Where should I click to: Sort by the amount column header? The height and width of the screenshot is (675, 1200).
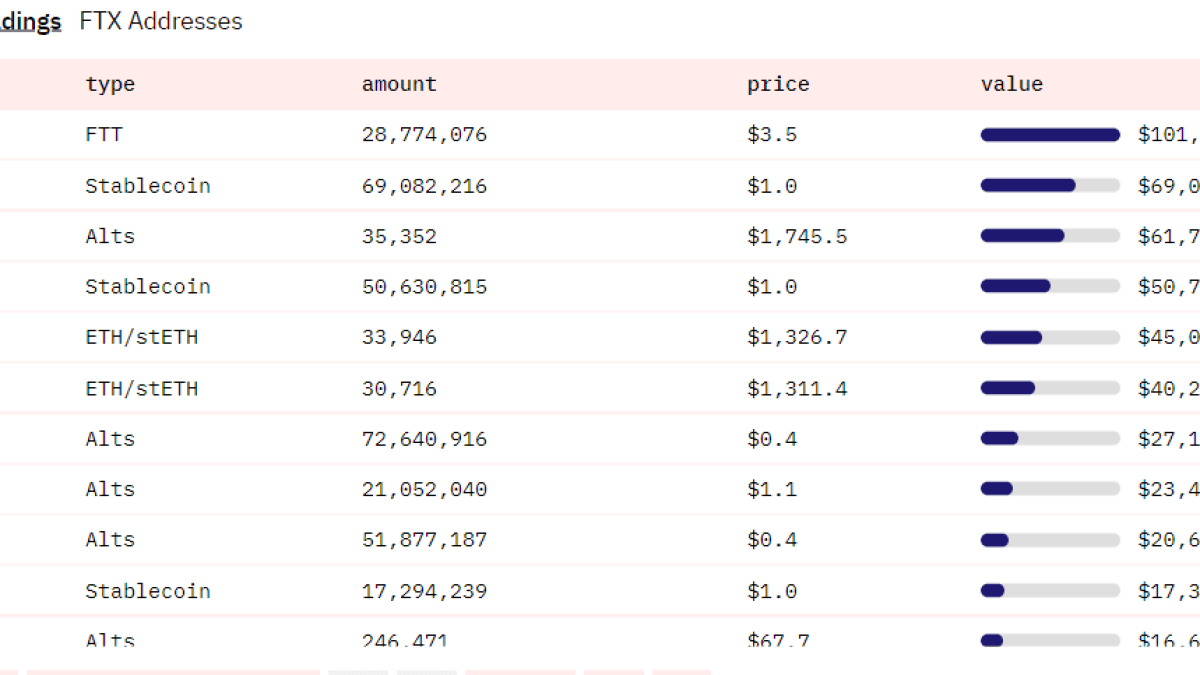click(399, 84)
